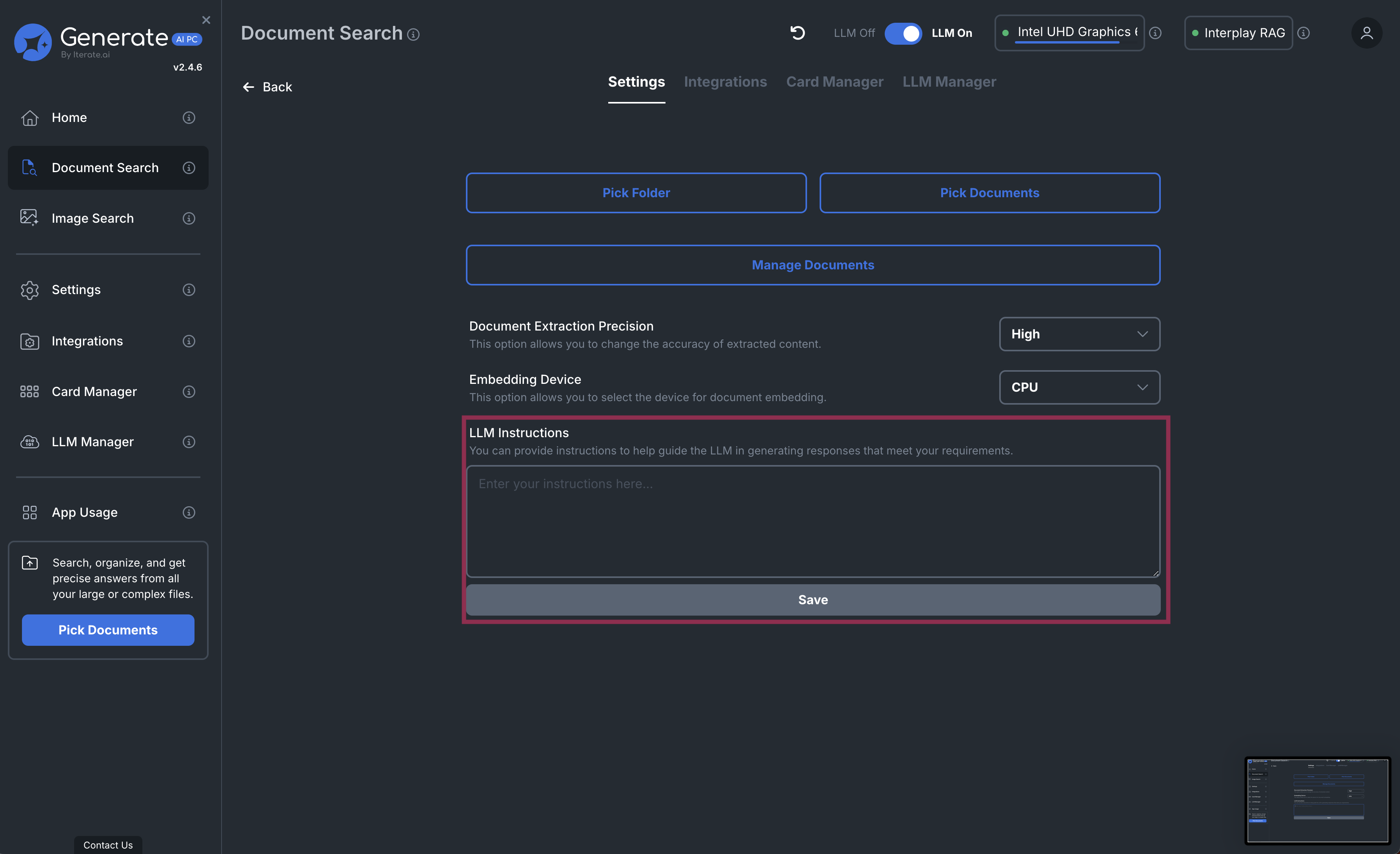Screen dimensions: 1400x854
Task: Select Image Search in the sidebar
Action: [108, 218]
